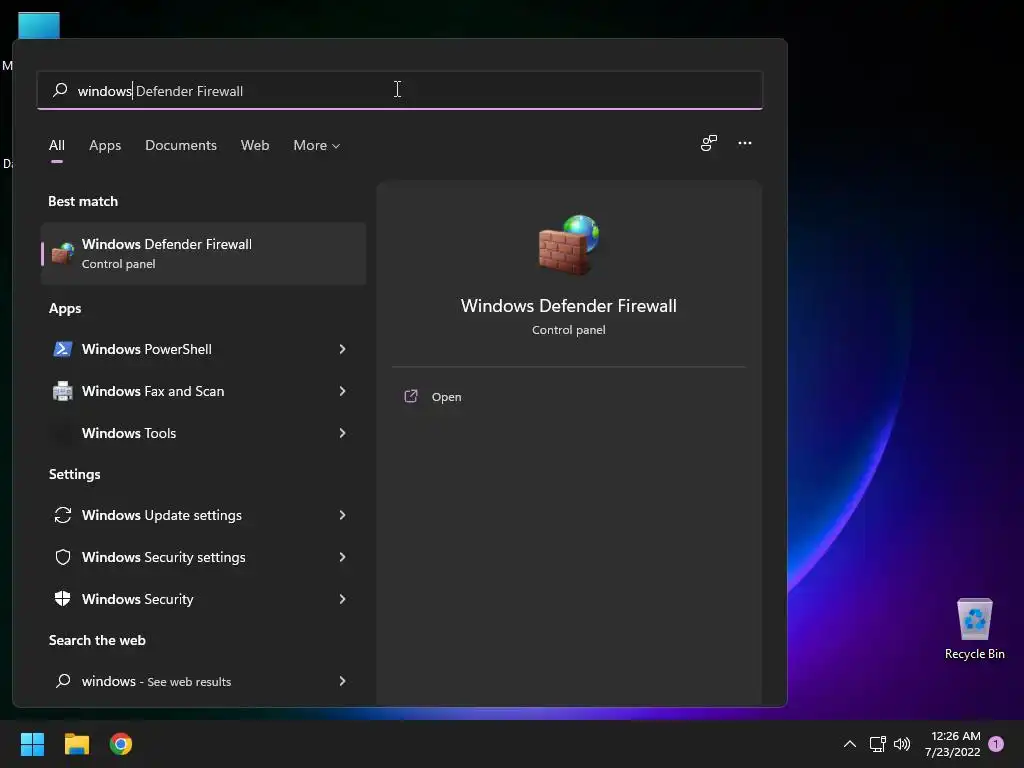Expand 'windows - See web results' arrow

click(342, 680)
